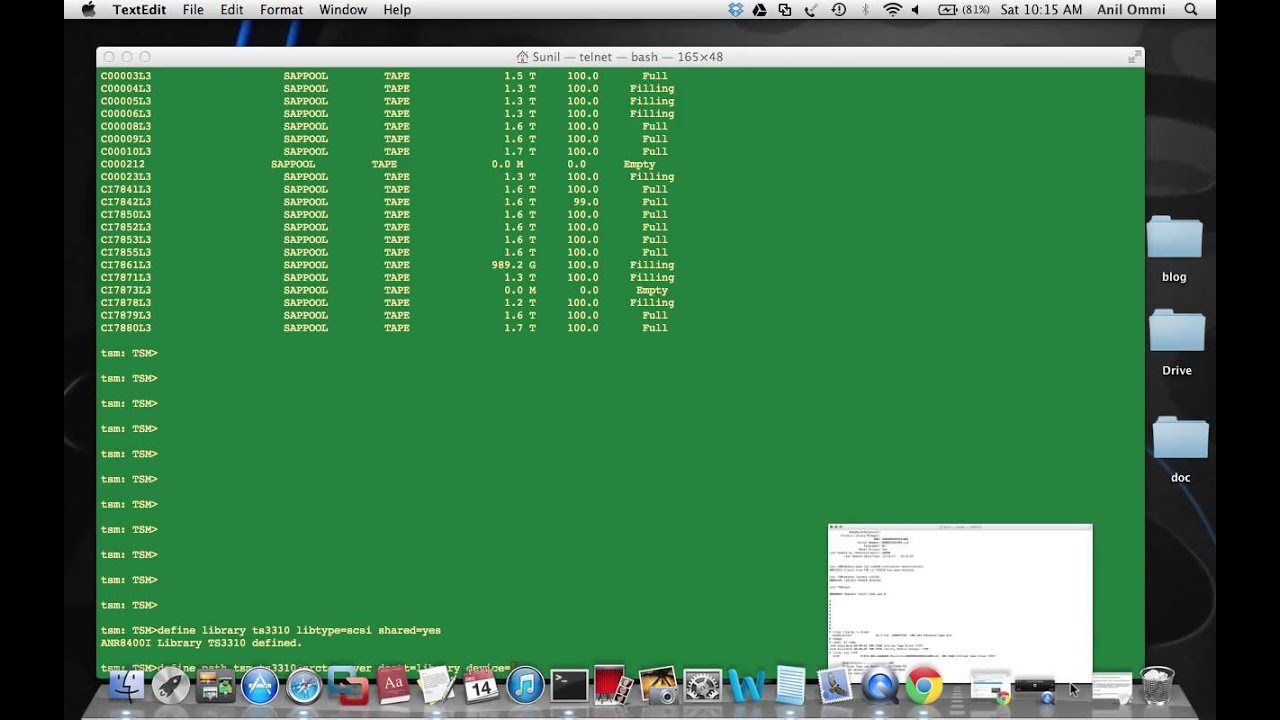Open Bluetooth status menu
Image resolution: width=1280 pixels, height=720 pixels.
pos(866,9)
